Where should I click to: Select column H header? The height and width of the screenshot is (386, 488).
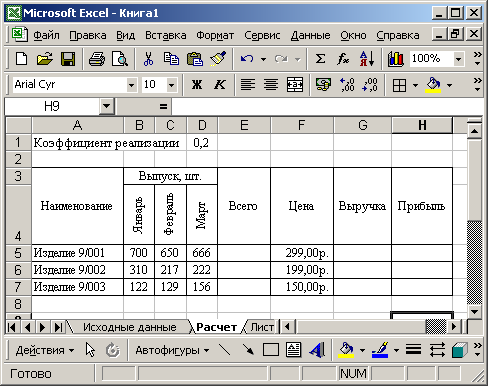(x=422, y=125)
